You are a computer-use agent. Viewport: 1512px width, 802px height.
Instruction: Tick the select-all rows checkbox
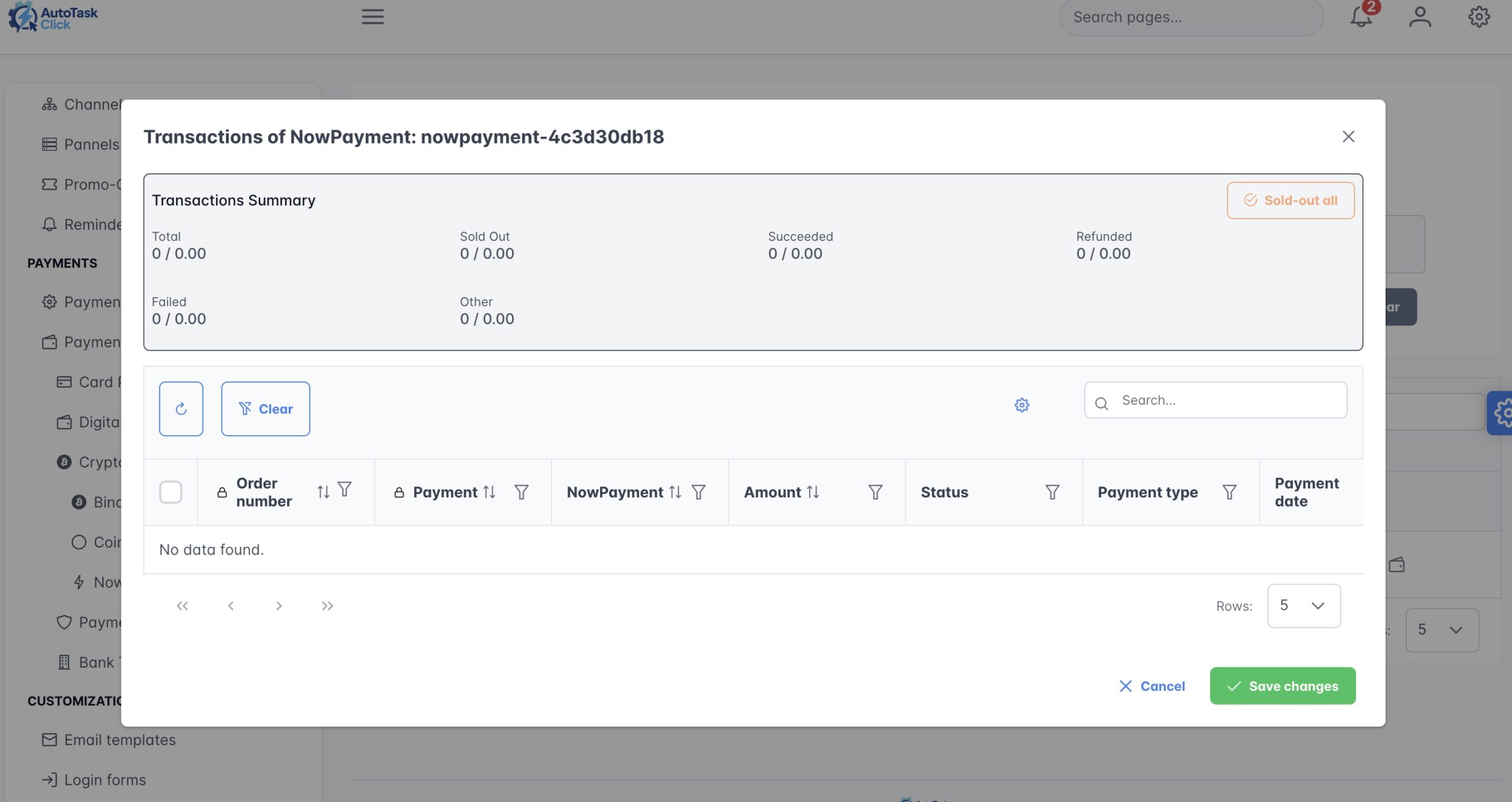[171, 492]
